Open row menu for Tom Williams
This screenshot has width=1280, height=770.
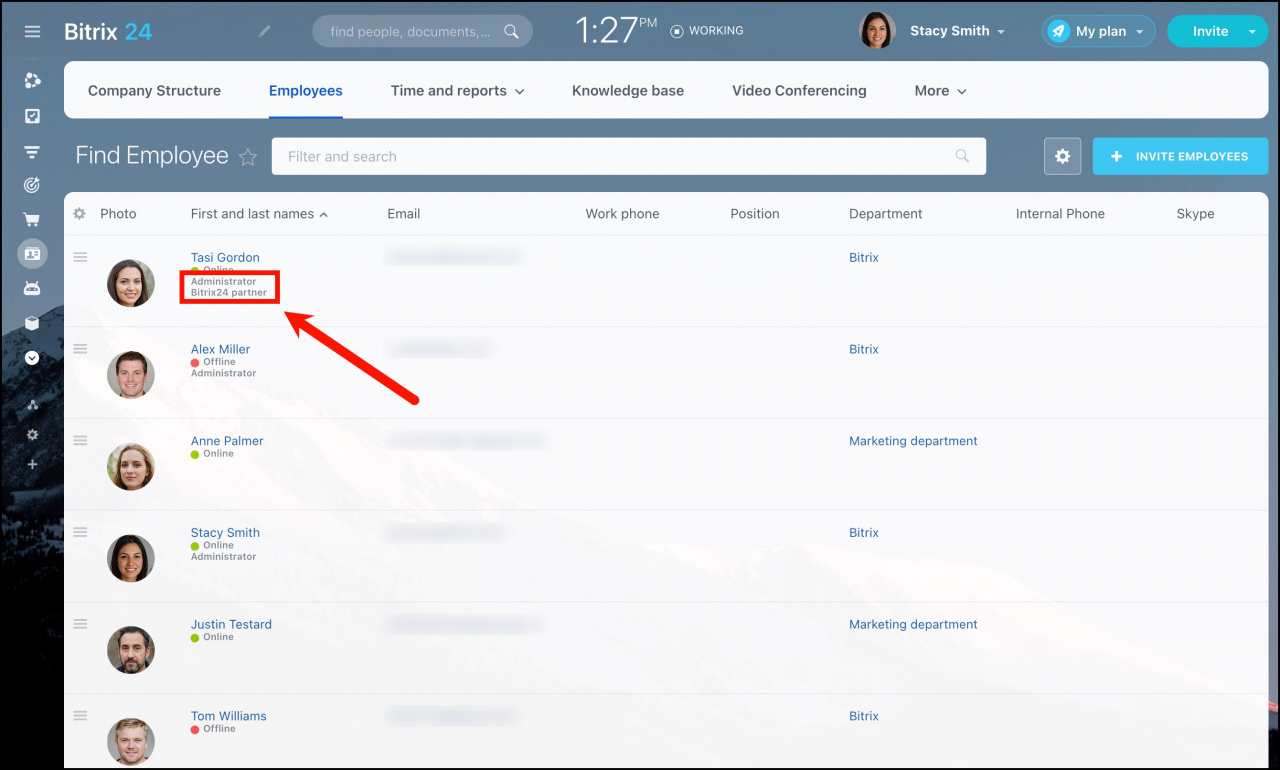[x=80, y=715]
